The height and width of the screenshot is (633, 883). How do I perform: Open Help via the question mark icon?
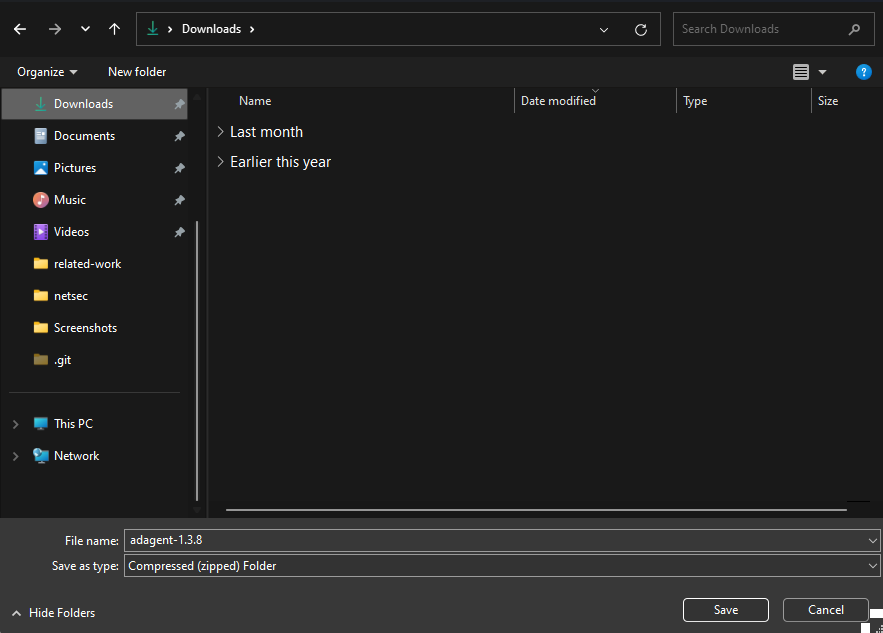point(863,71)
